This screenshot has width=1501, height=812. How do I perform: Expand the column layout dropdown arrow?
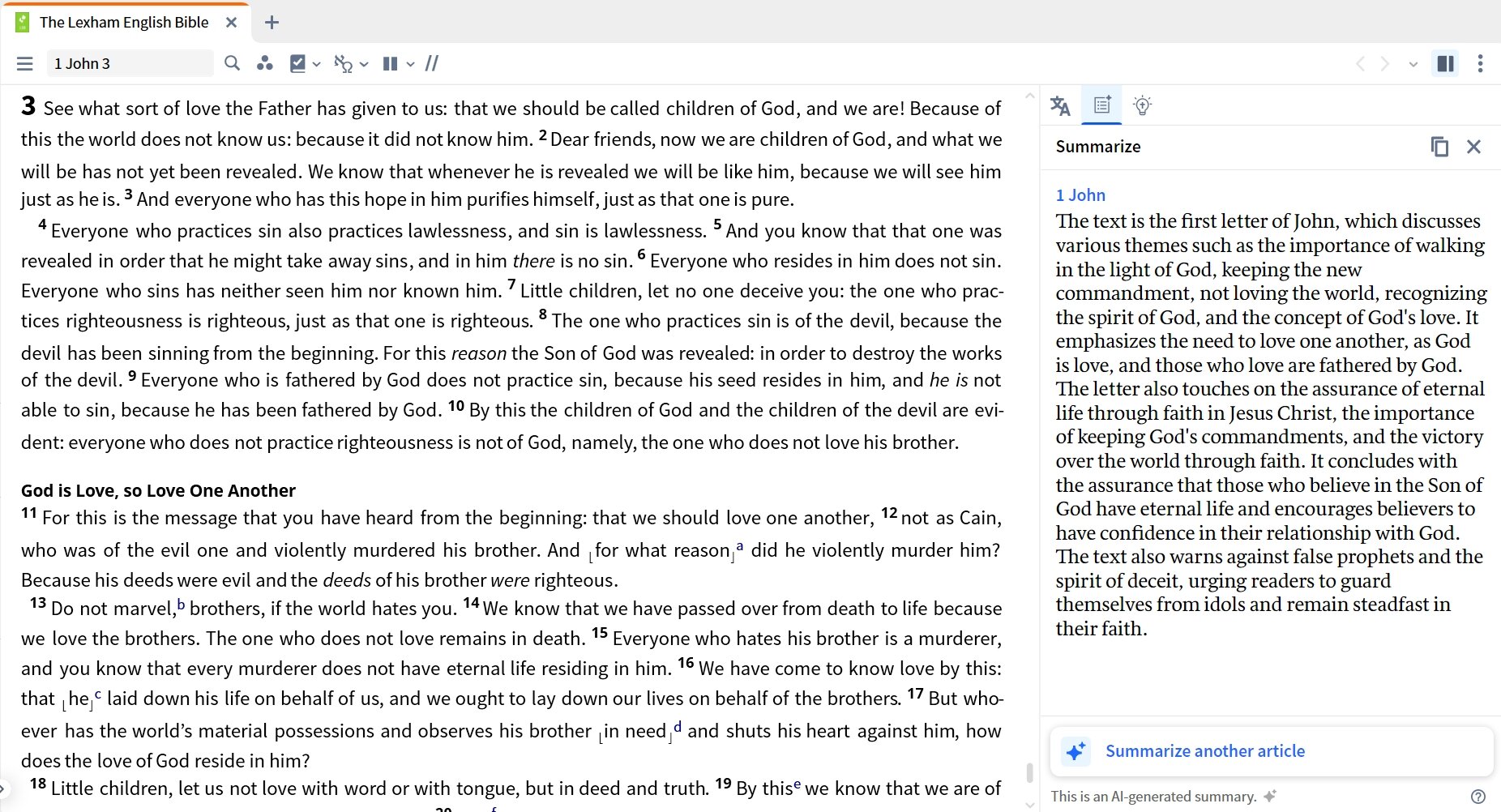(x=411, y=64)
